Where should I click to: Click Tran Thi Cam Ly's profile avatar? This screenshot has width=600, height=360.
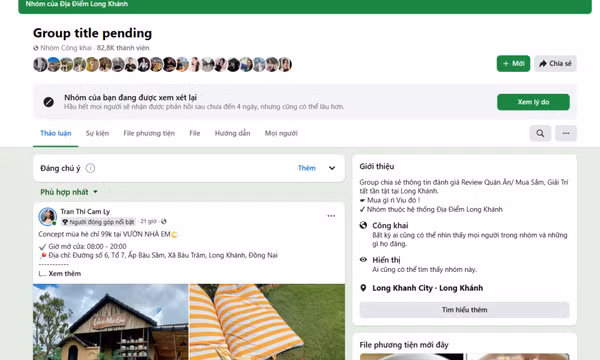click(47, 217)
